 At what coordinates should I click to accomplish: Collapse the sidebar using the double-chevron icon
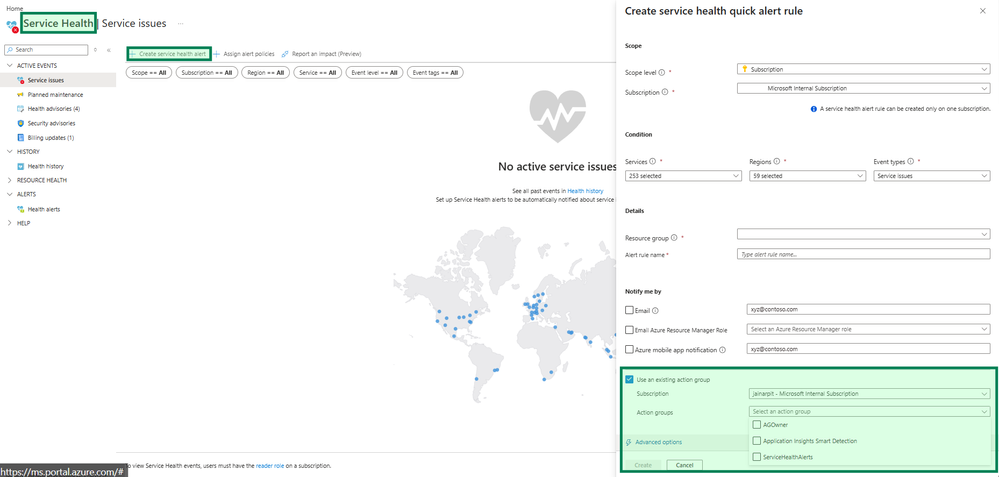pyautogui.click(x=108, y=50)
